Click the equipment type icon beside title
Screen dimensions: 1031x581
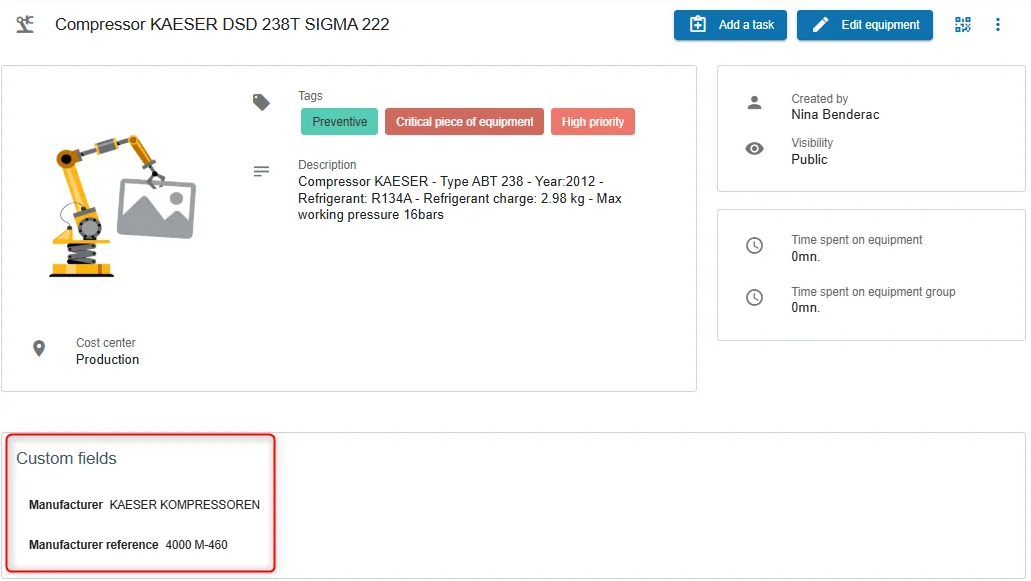pos(25,24)
